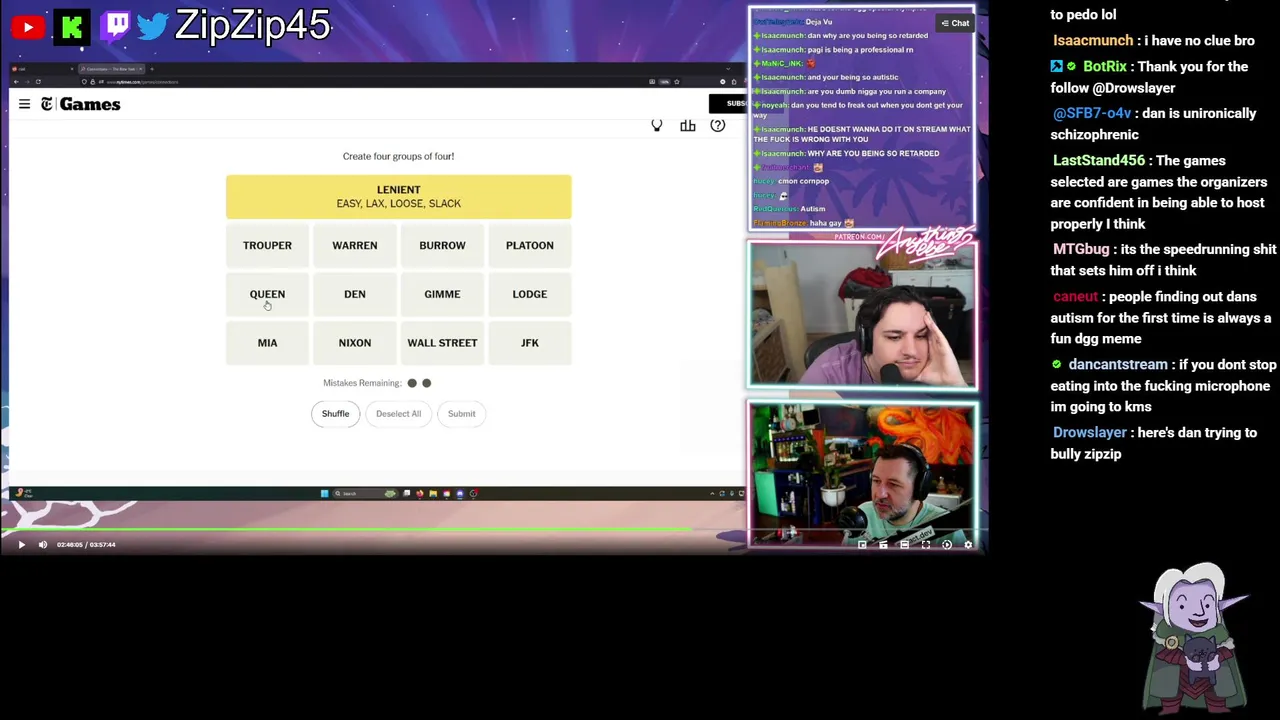1280x720 pixels.
Task: Select the NIXON tile
Action: [x=355, y=343]
